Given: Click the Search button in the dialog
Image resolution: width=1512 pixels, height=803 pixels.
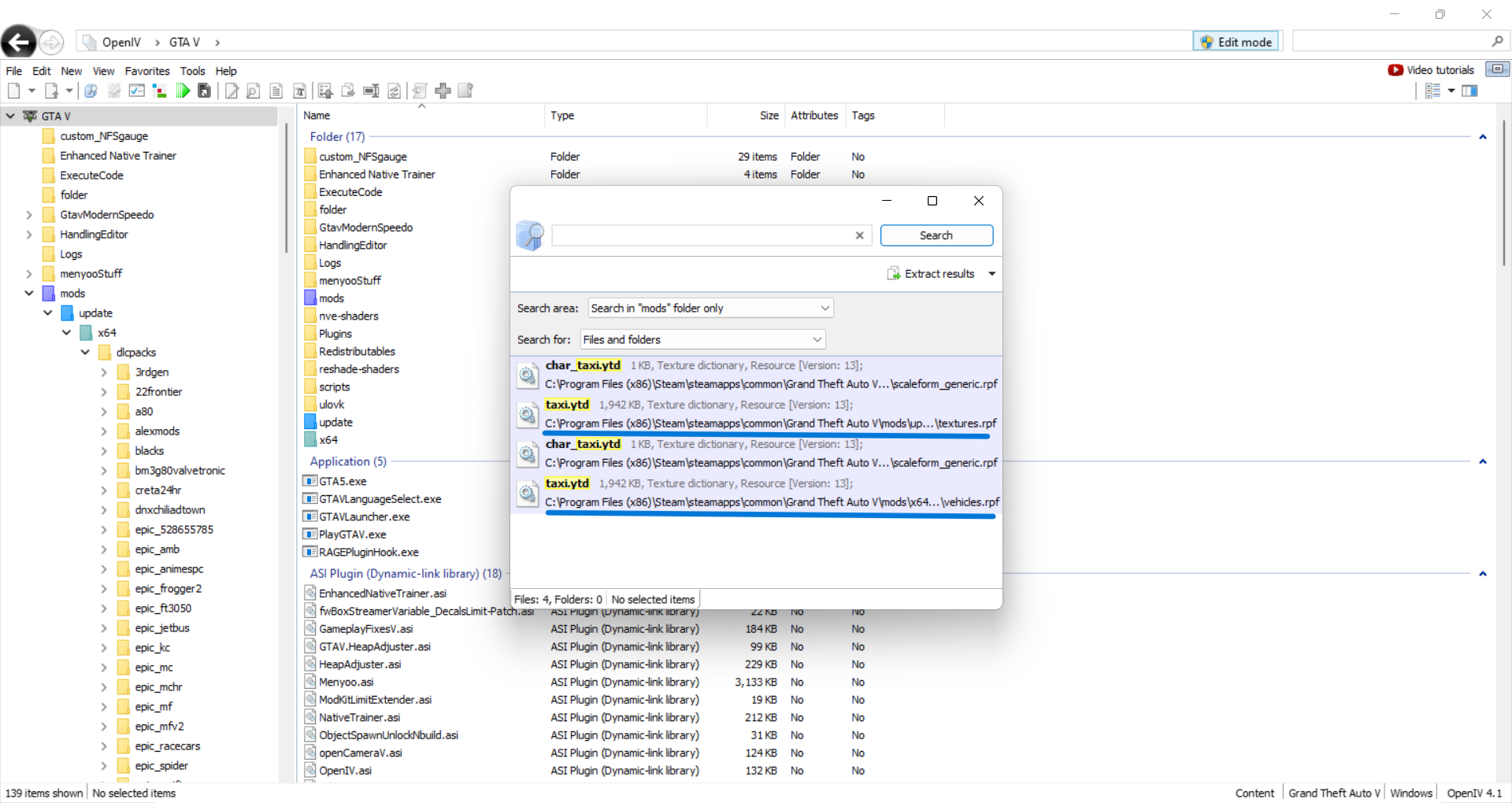Looking at the screenshot, I should (x=936, y=235).
